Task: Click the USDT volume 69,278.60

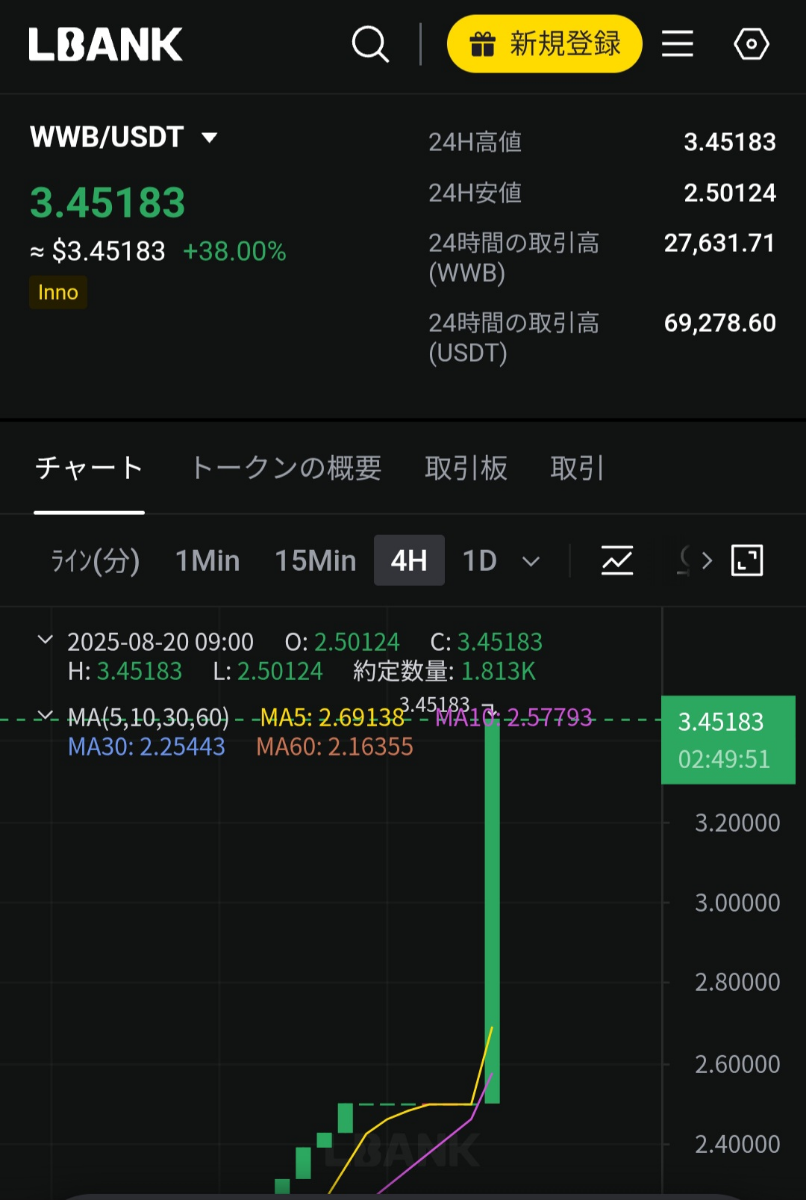Action: tap(720, 323)
